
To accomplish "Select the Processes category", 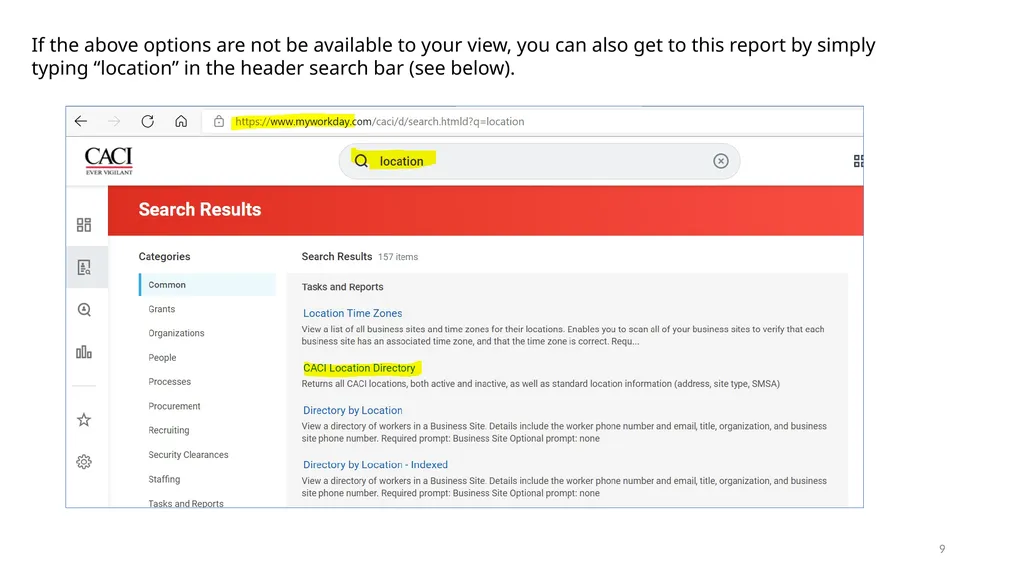I will pos(169,382).
